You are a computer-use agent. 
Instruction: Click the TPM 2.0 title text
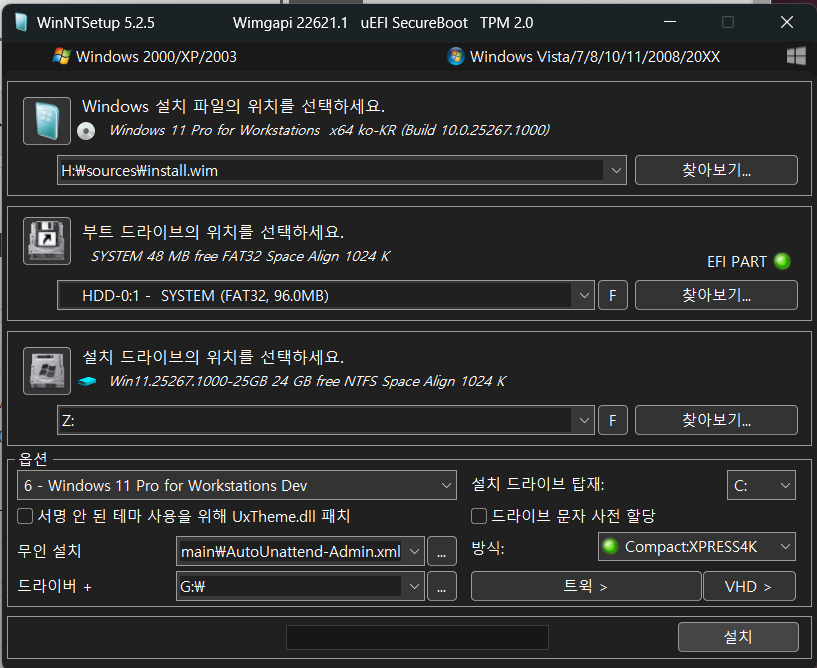point(506,23)
